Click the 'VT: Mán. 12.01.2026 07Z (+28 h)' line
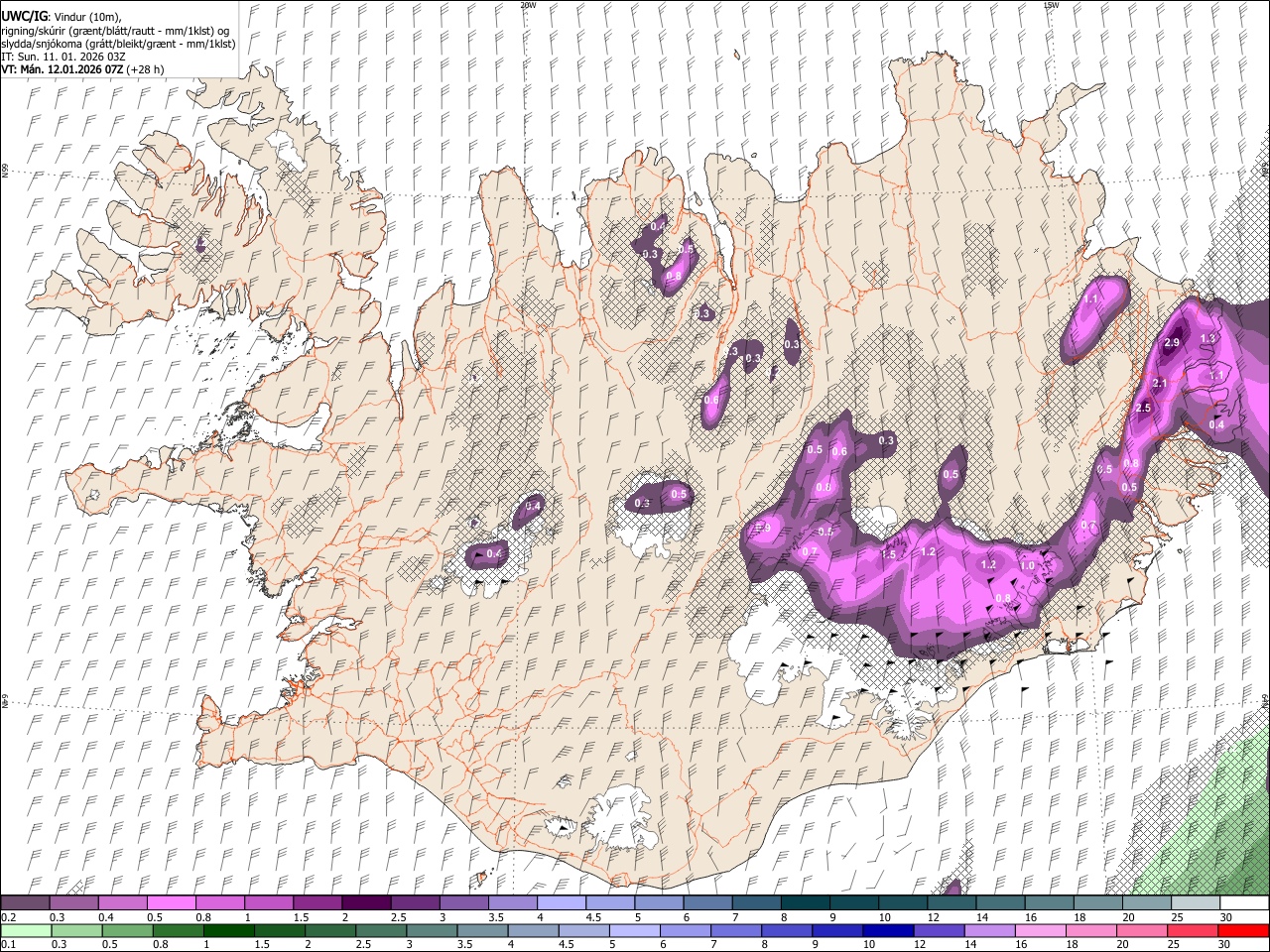Image resolution: width=1270 pixels, height=952 pixels. (x=82, y=69)
